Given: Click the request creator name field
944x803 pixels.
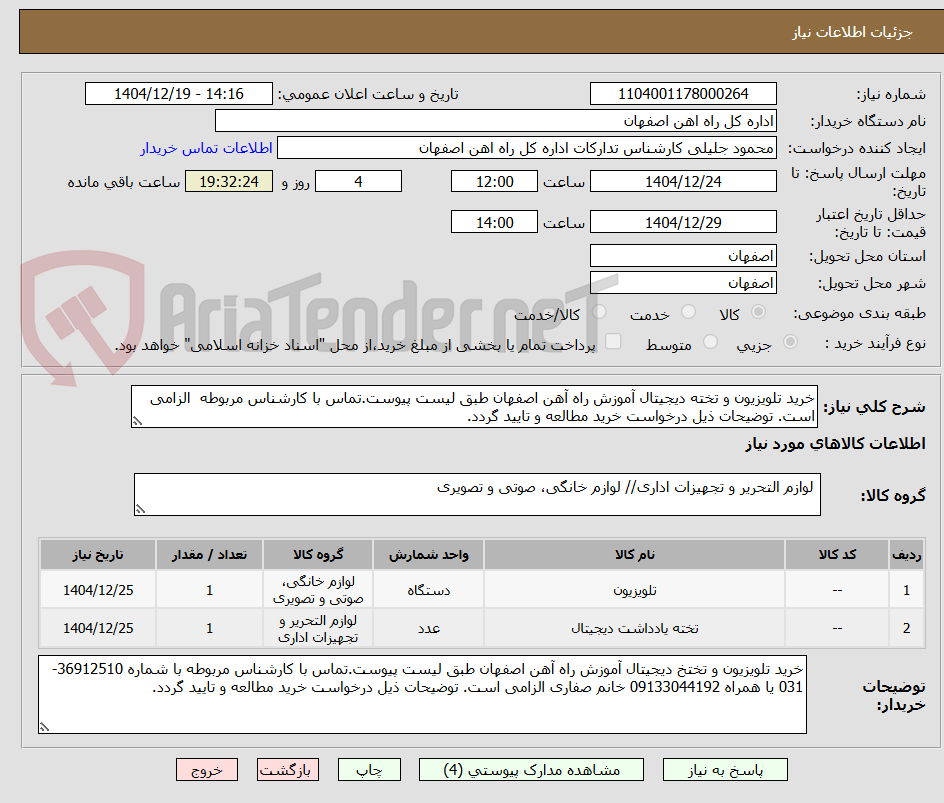Looking at the screenshot, I should pos(527,148).
